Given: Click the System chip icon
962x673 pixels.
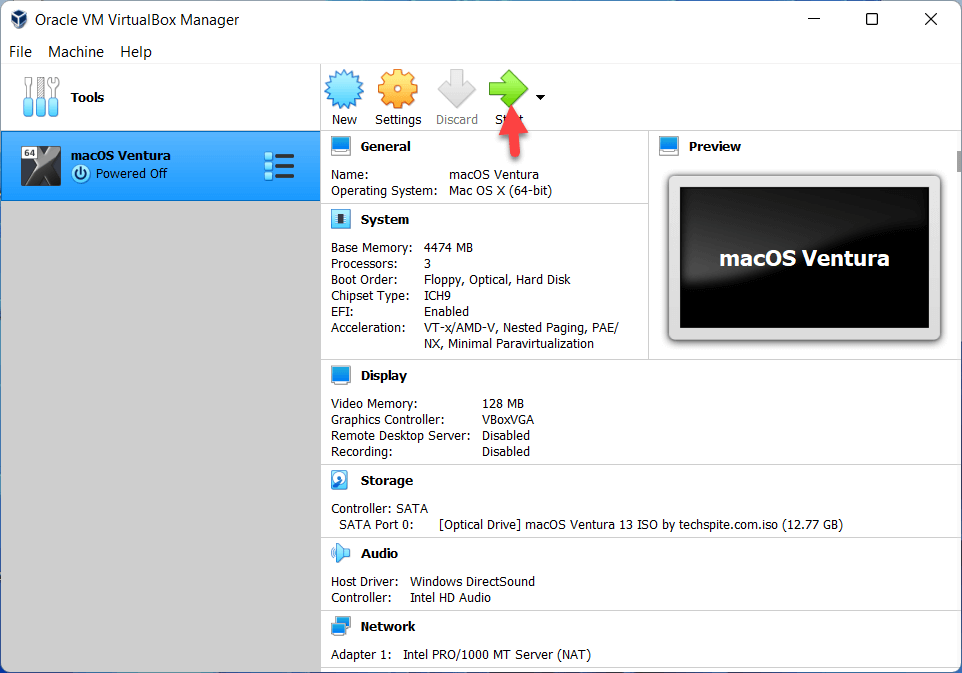Looking at the screenshot, I should coord(342,219).
